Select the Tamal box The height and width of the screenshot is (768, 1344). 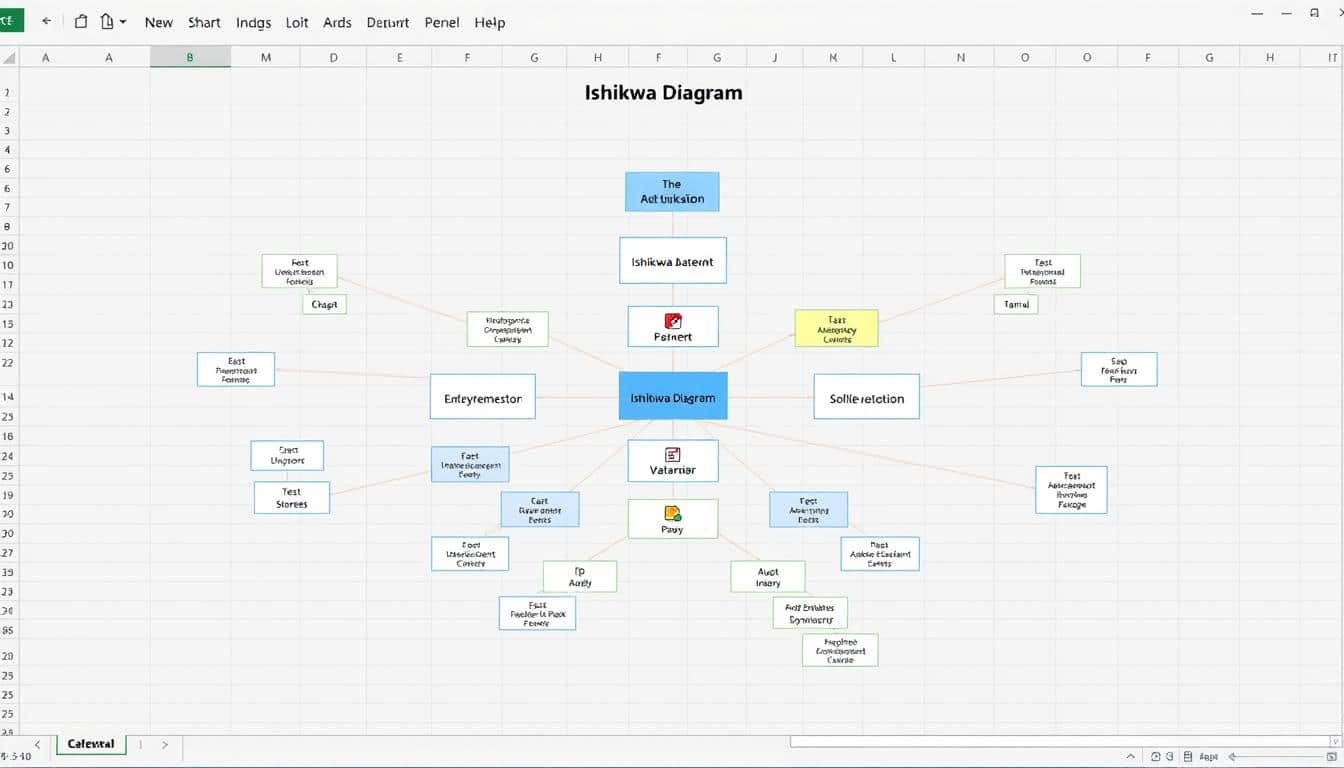pos(1016,304)
